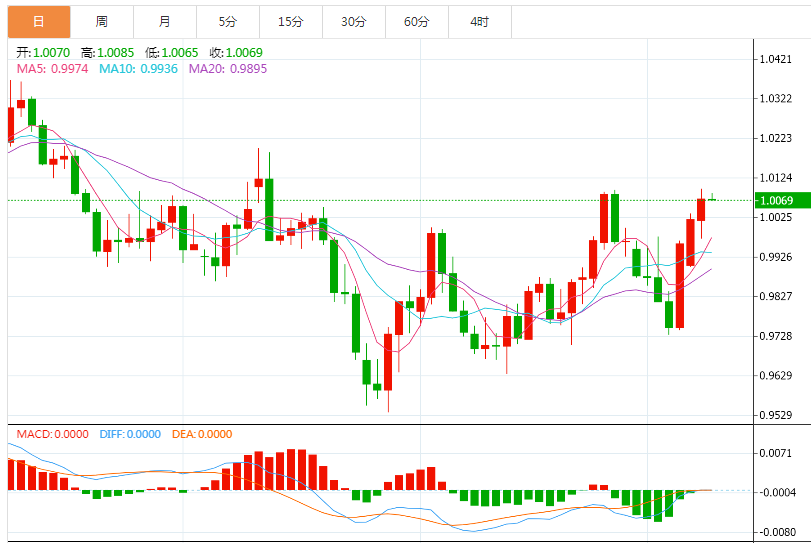
Task: Click the 1.0124 price axis label
Action: point(775,178)
